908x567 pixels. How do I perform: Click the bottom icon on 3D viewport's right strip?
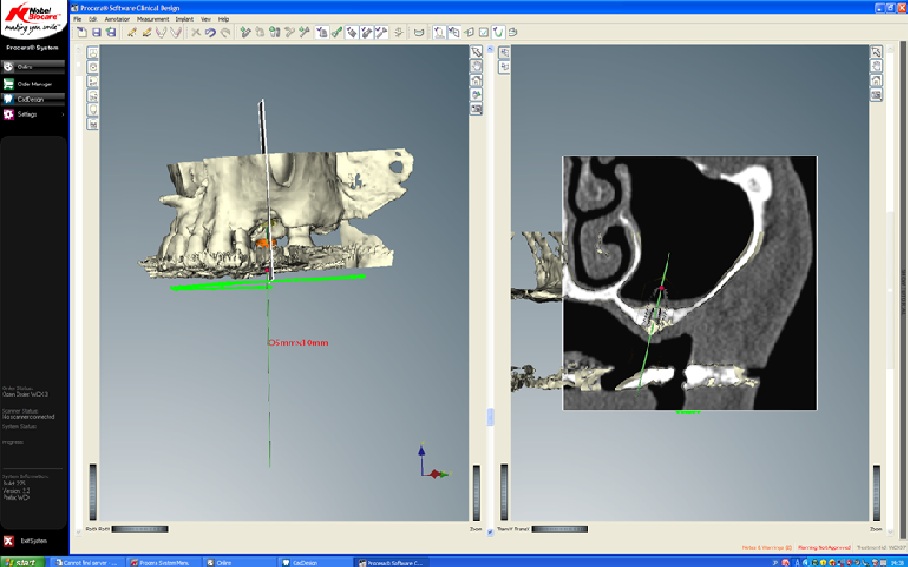point(476,108)
